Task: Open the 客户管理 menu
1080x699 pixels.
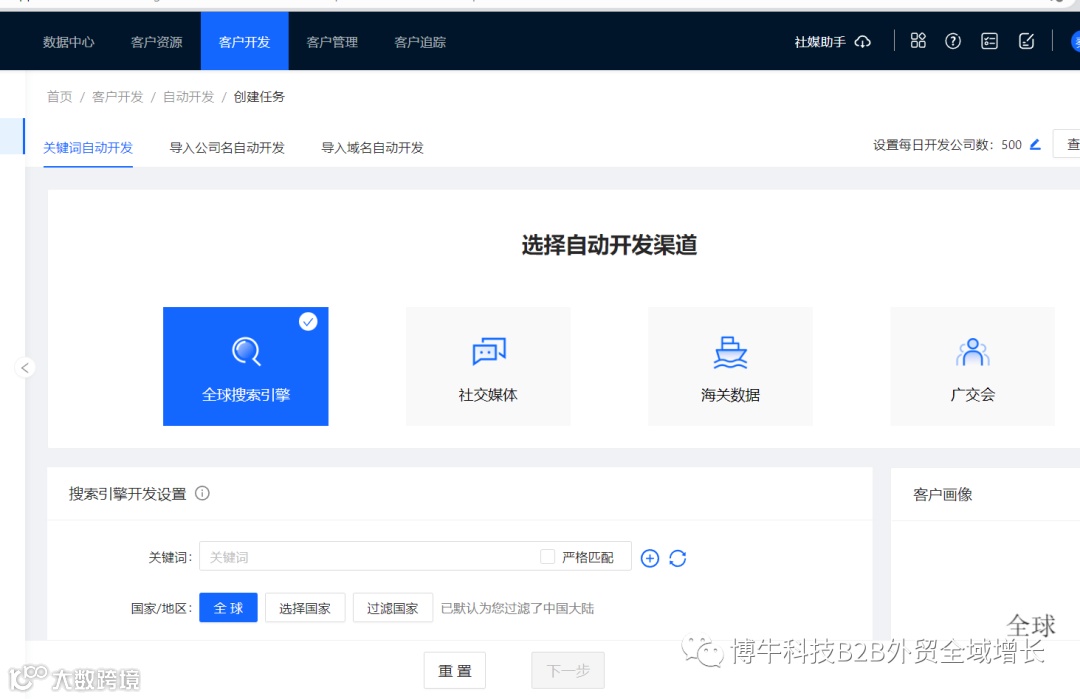Action: [x=332, y=42]
